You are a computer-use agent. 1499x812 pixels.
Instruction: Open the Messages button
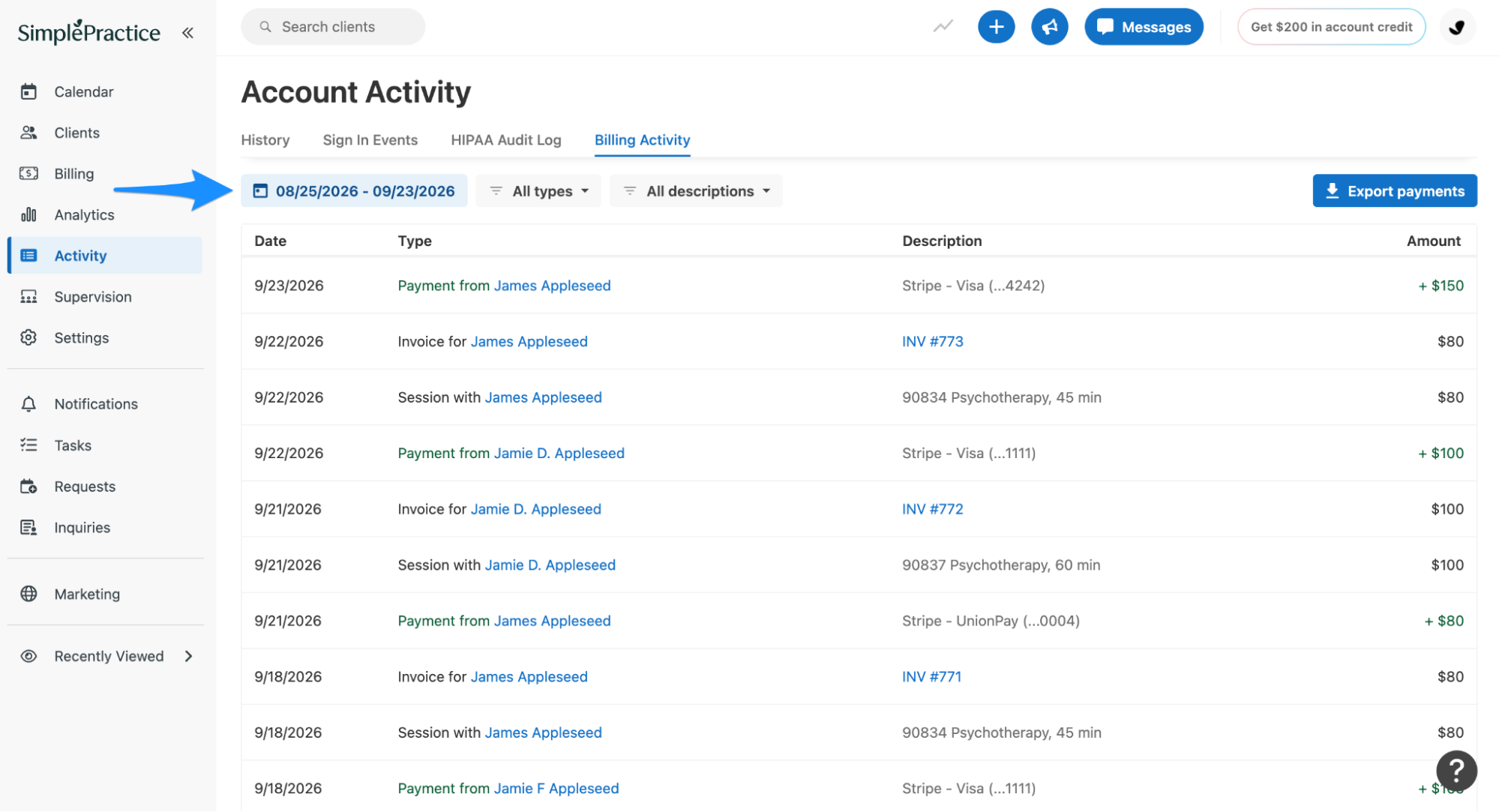click(x=1144, y=27)
